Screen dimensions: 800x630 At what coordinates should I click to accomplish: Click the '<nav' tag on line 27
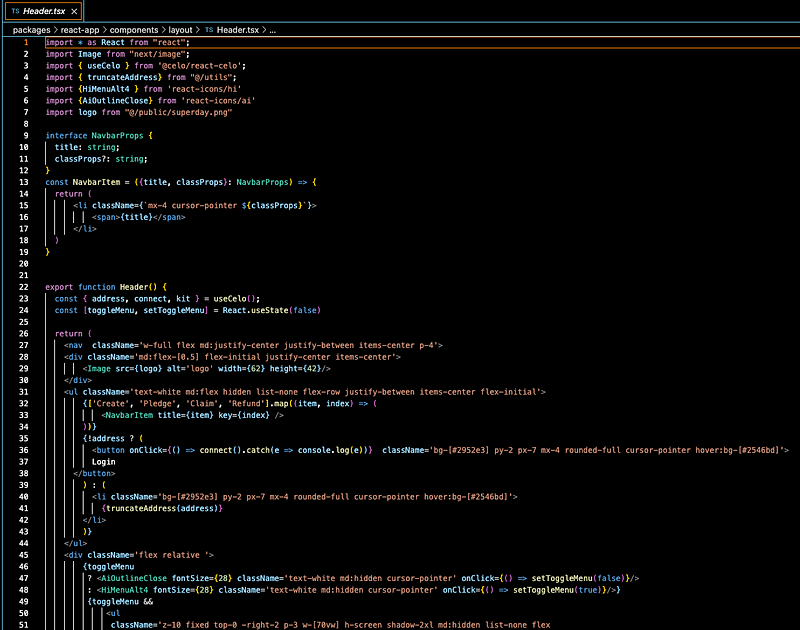click(x=73, y=345)
